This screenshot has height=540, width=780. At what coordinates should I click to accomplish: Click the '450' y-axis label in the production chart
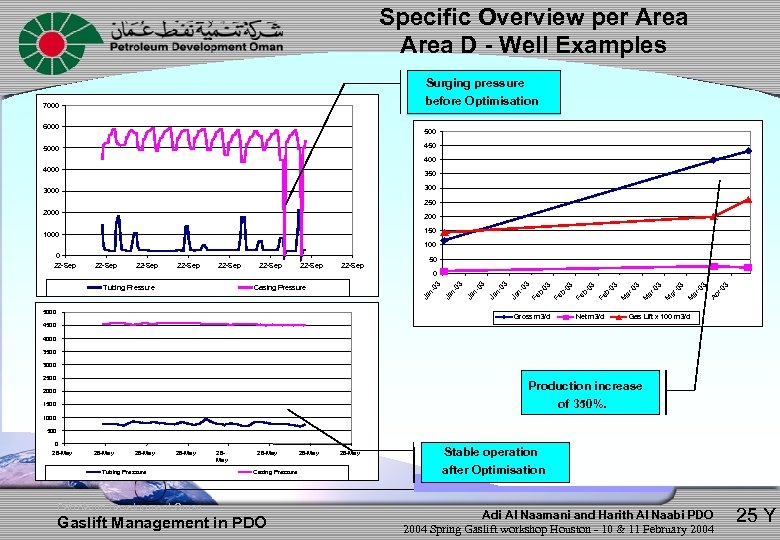tap(430, 146)
